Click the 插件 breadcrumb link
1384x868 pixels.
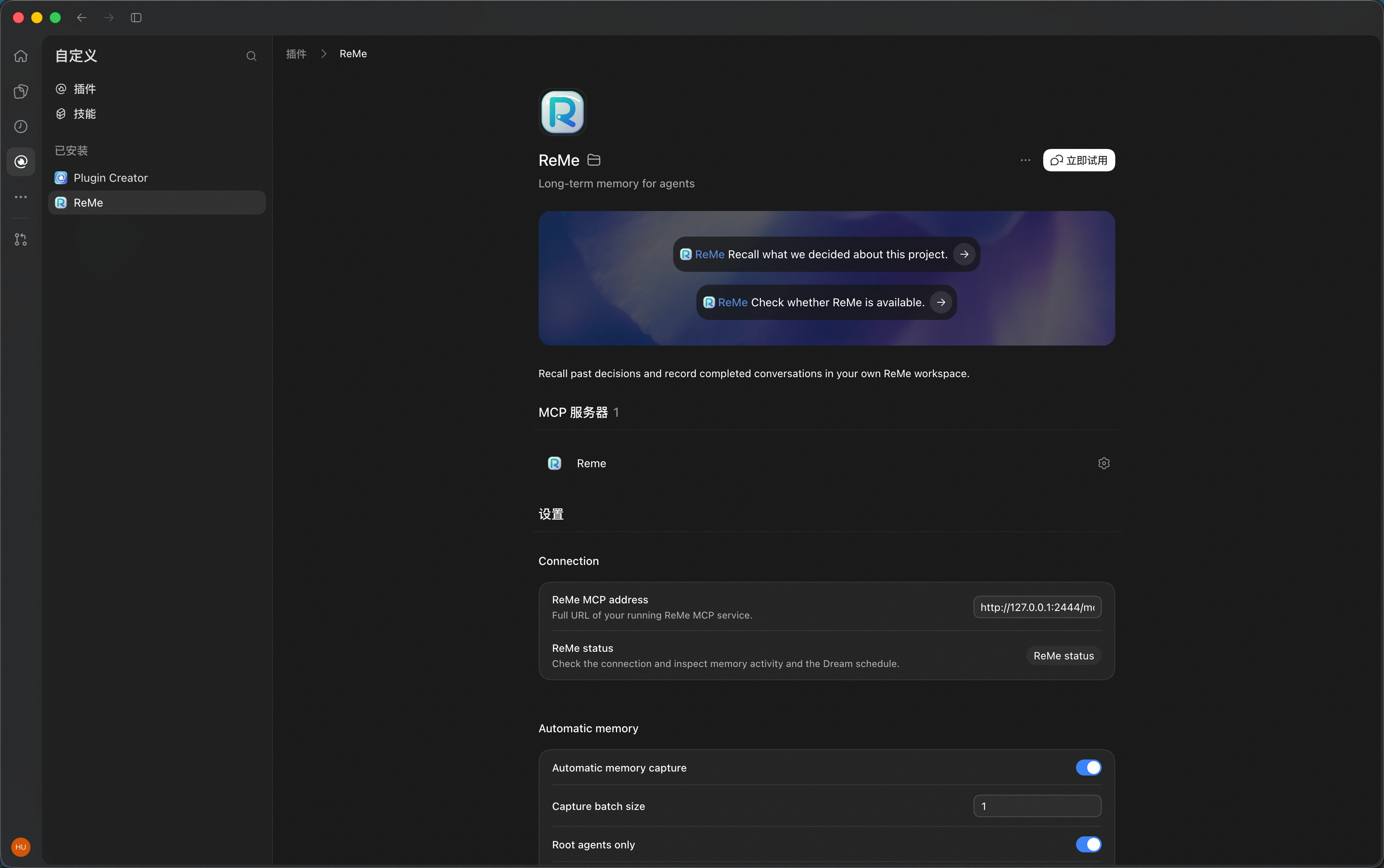(x=296, y=54)
